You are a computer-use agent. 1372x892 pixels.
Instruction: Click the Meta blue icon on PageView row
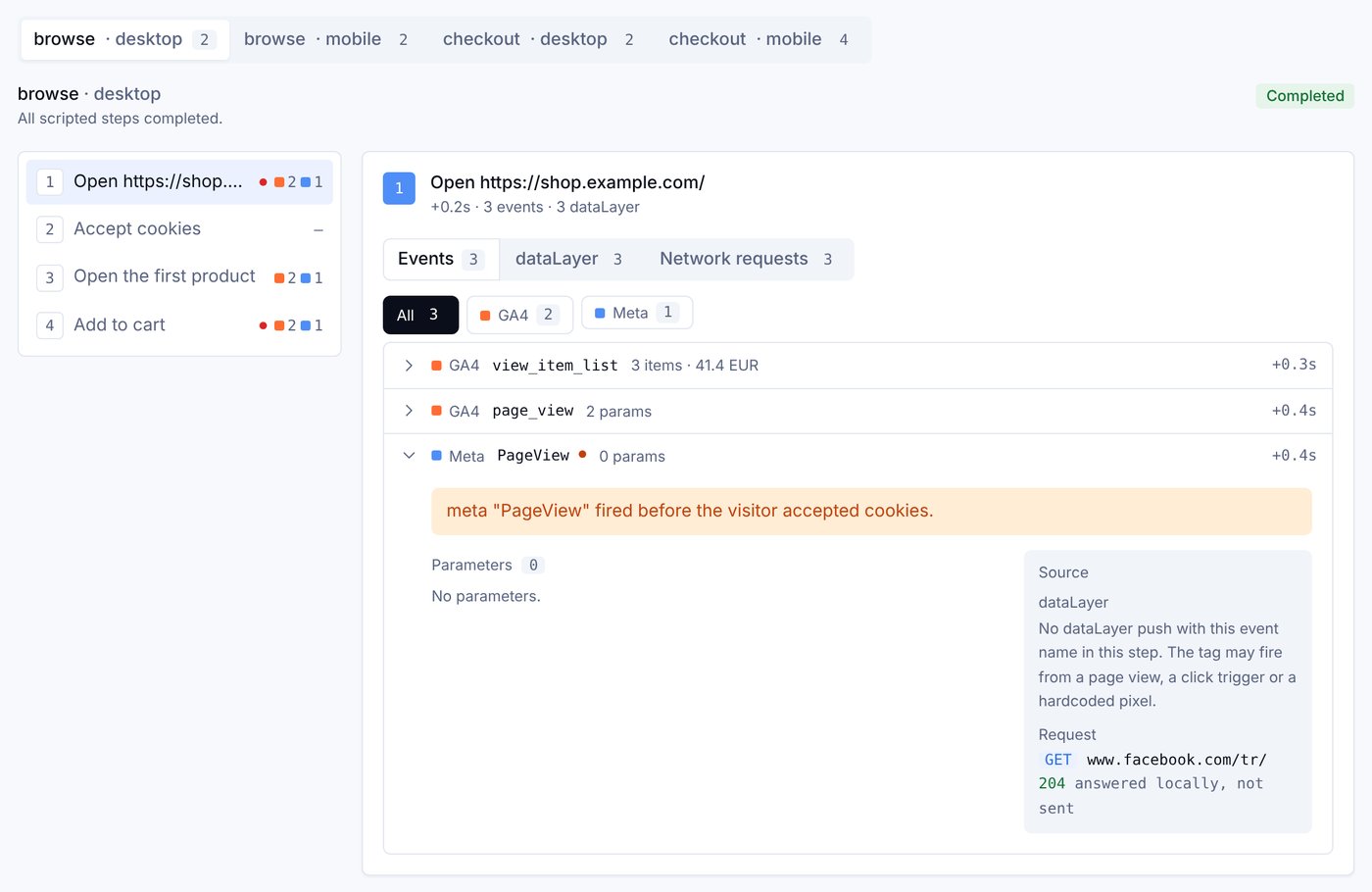pyautogui.click(x=437, y=456)
